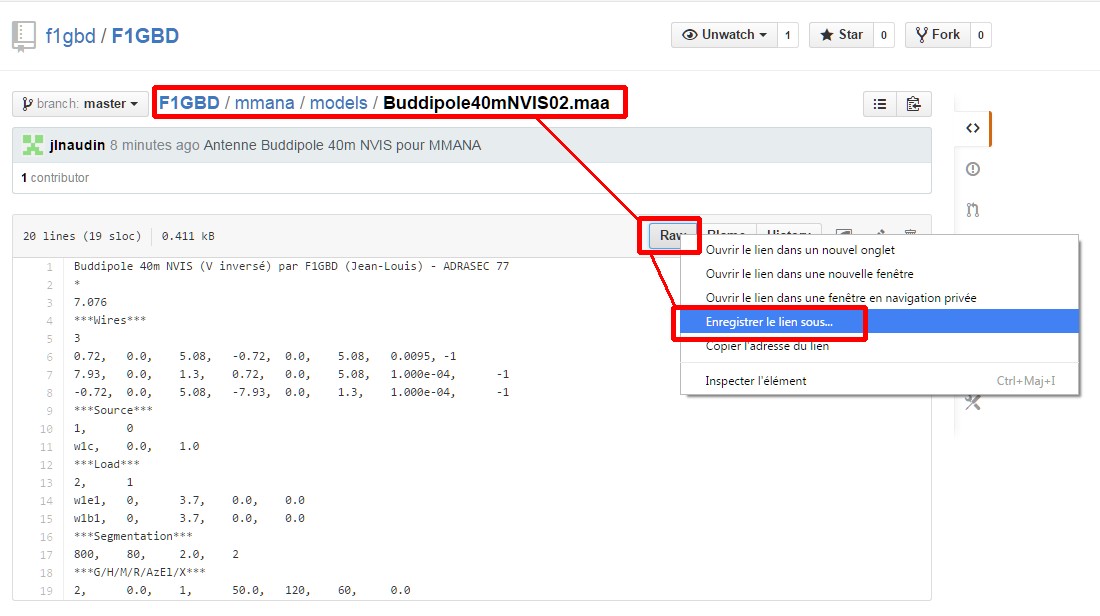The height and width of the screenshot is (616, 1100).
Task: Navigate to the models folder breadcrumb
Action: pos(339,103)
